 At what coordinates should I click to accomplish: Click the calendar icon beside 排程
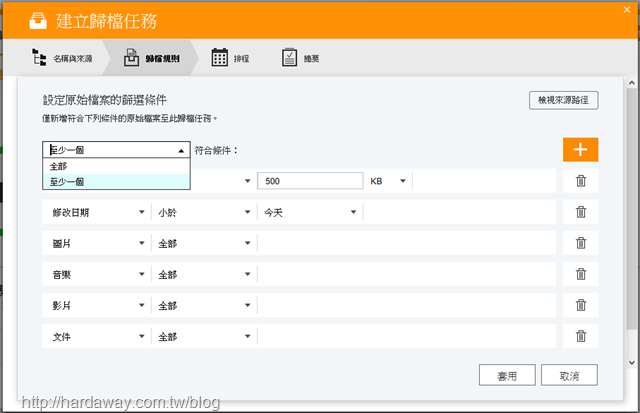pyautogui.click(x=220, y=57)
